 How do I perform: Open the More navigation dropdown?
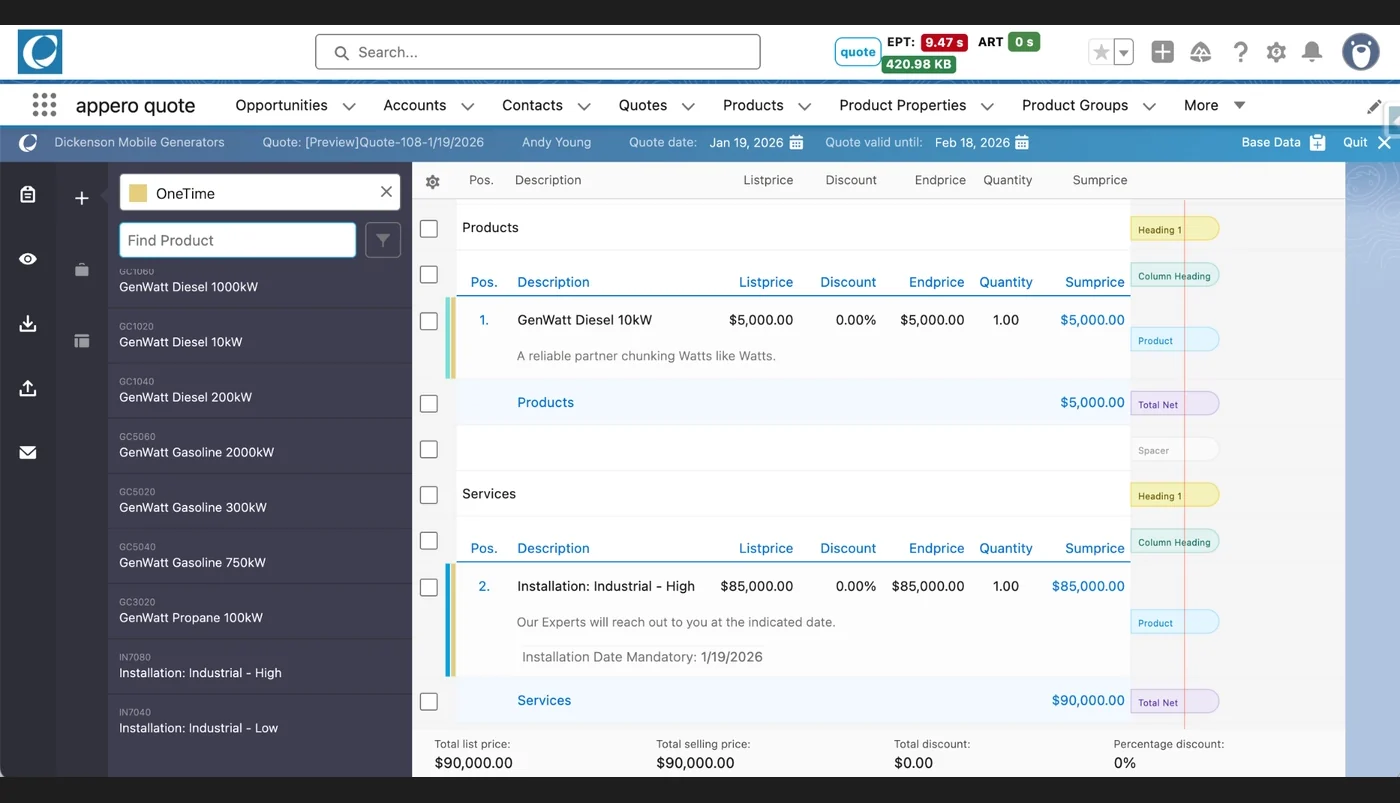click(x=1214, y=105)
